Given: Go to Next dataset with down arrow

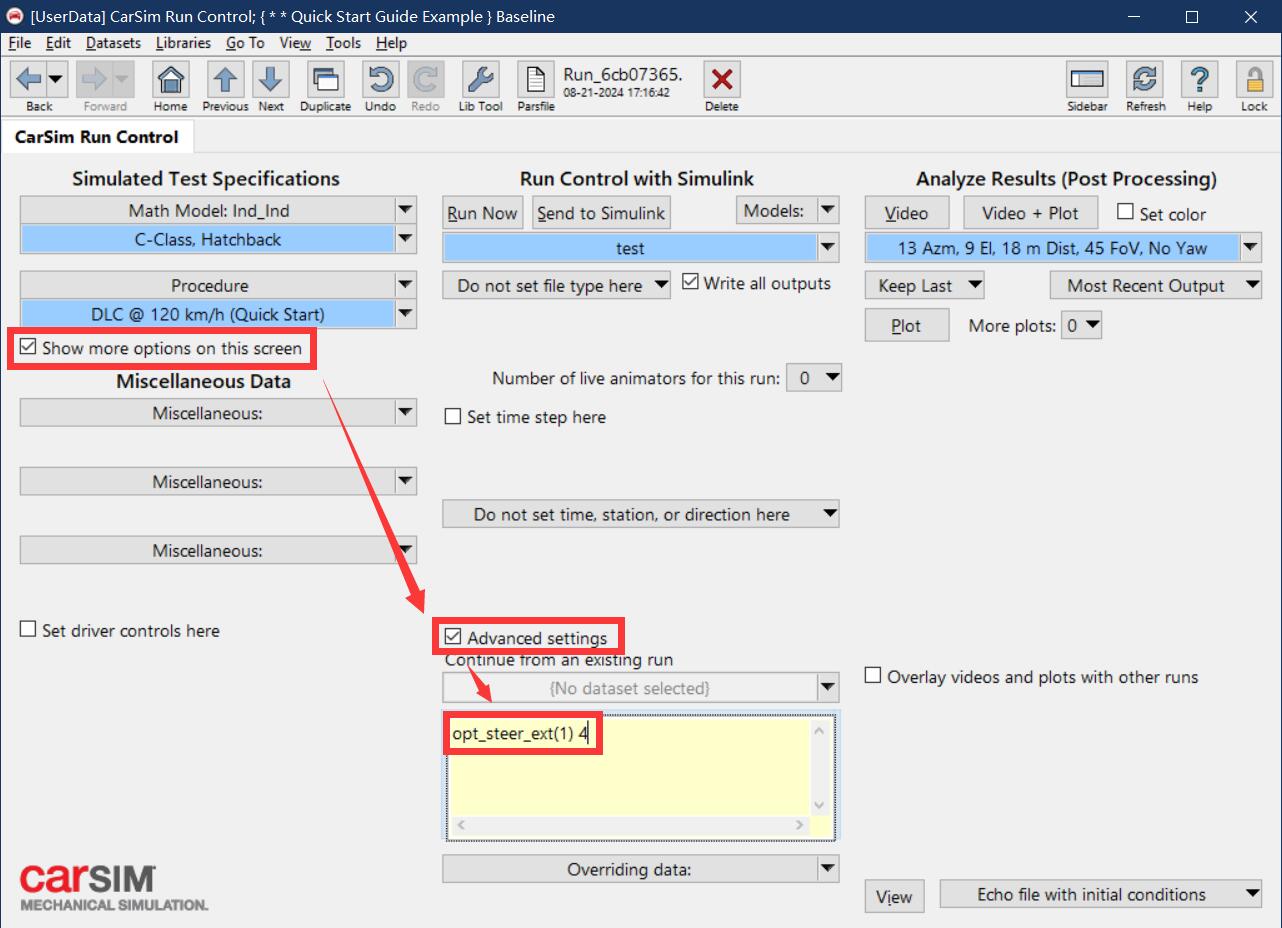Looking at the screenshot, I should [270, 79].
